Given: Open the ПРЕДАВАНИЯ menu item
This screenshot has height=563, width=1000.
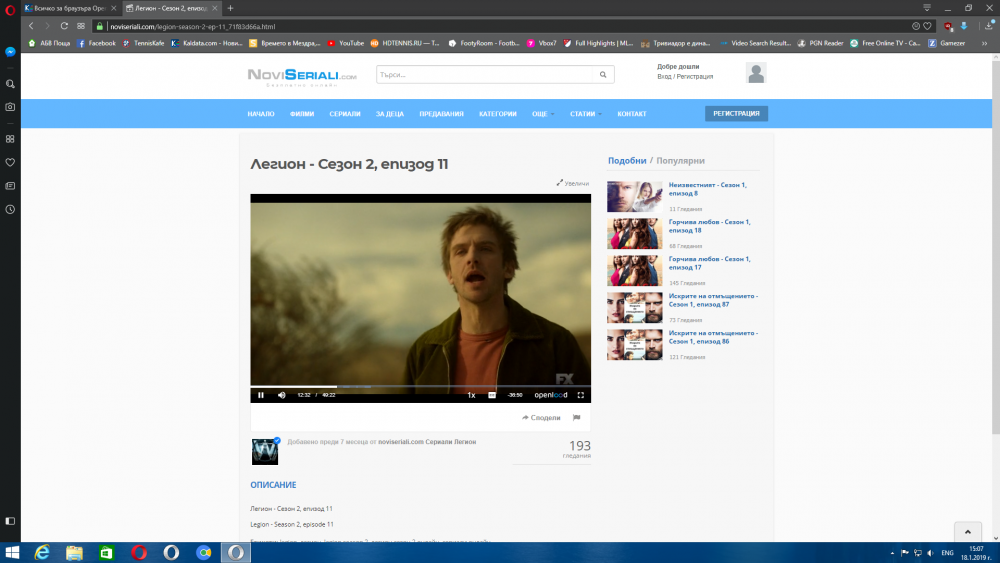Looking at the screenshot, I should pyautogui.click(x=441, y=113).
